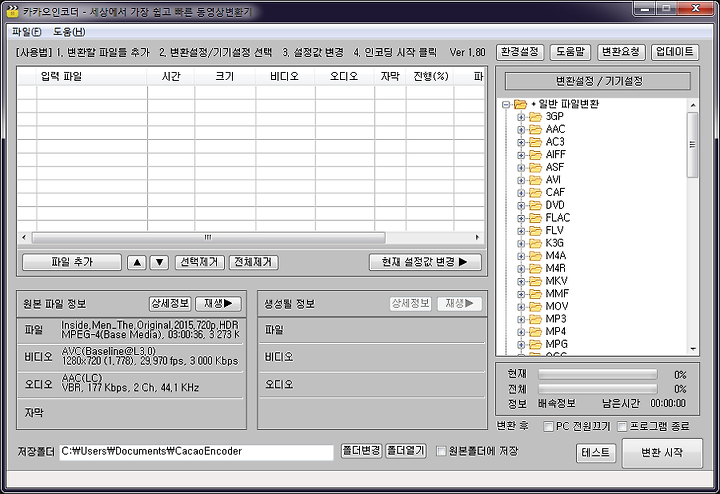Expand the MKV tree node
720x494 pixels.
point(521,281)
